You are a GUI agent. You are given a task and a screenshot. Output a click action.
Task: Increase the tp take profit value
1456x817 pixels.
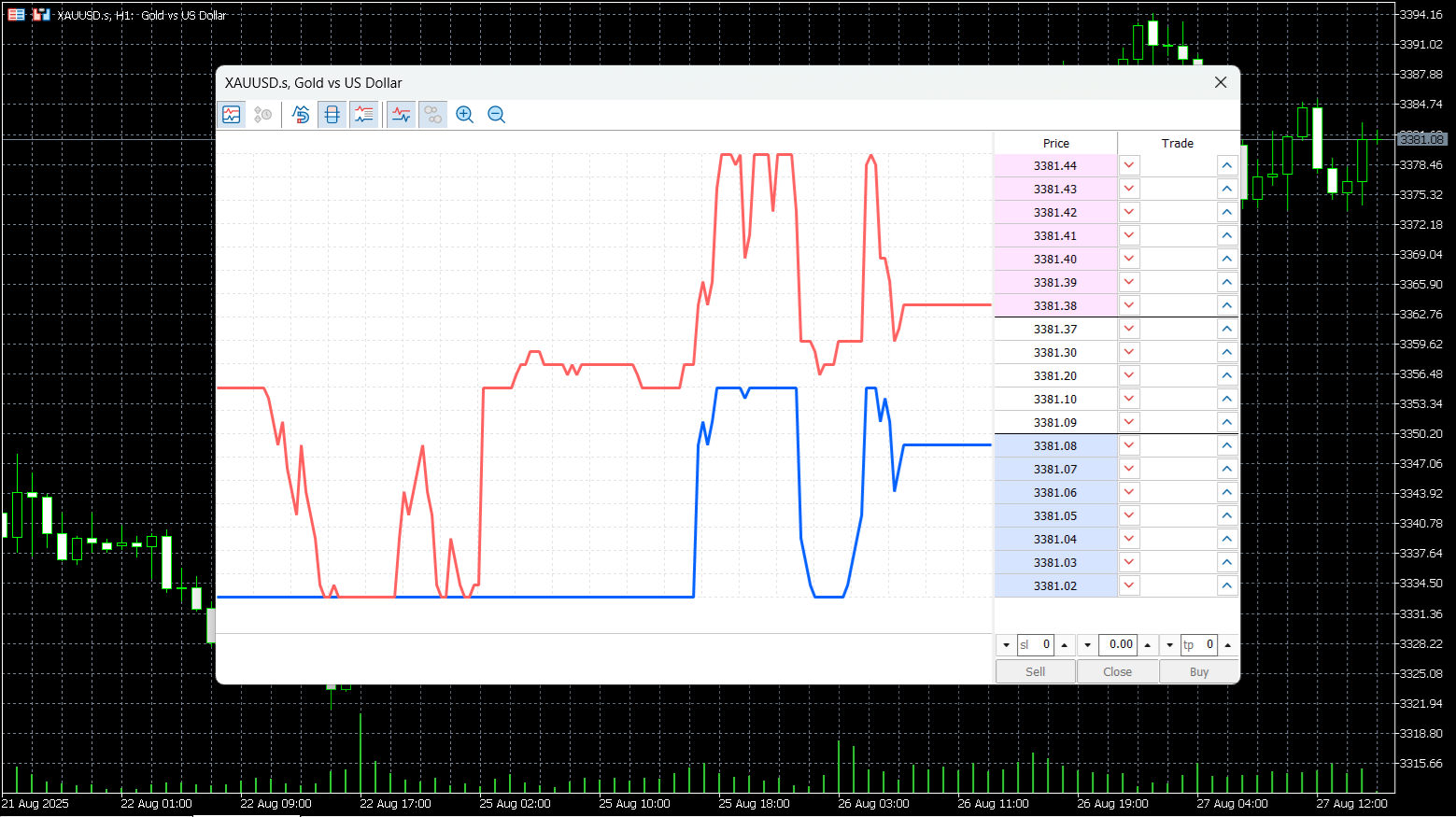tap(1228, 645)
